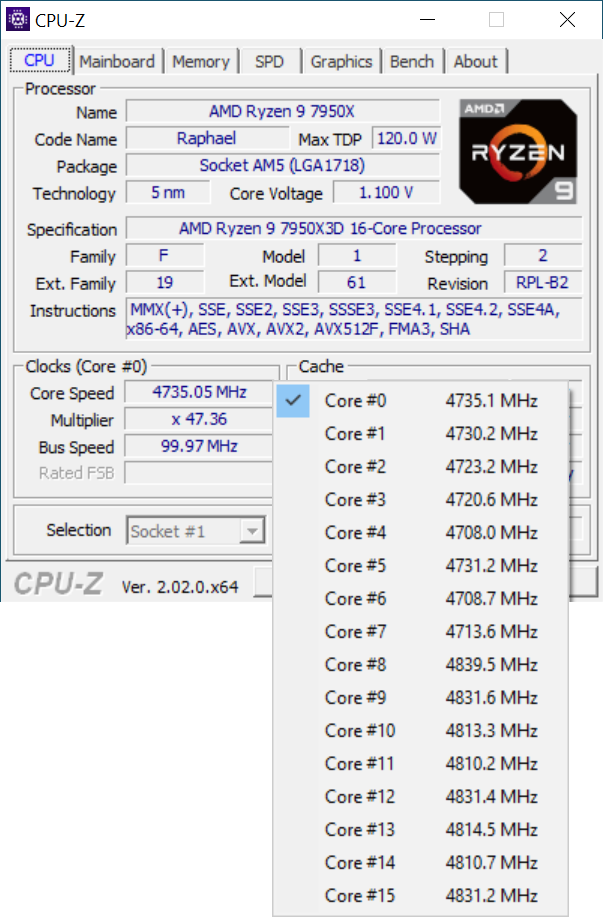Choose Core #15 at 4831.2 MHz
This screenshot has height=917, width=603.
click(421, 896)
